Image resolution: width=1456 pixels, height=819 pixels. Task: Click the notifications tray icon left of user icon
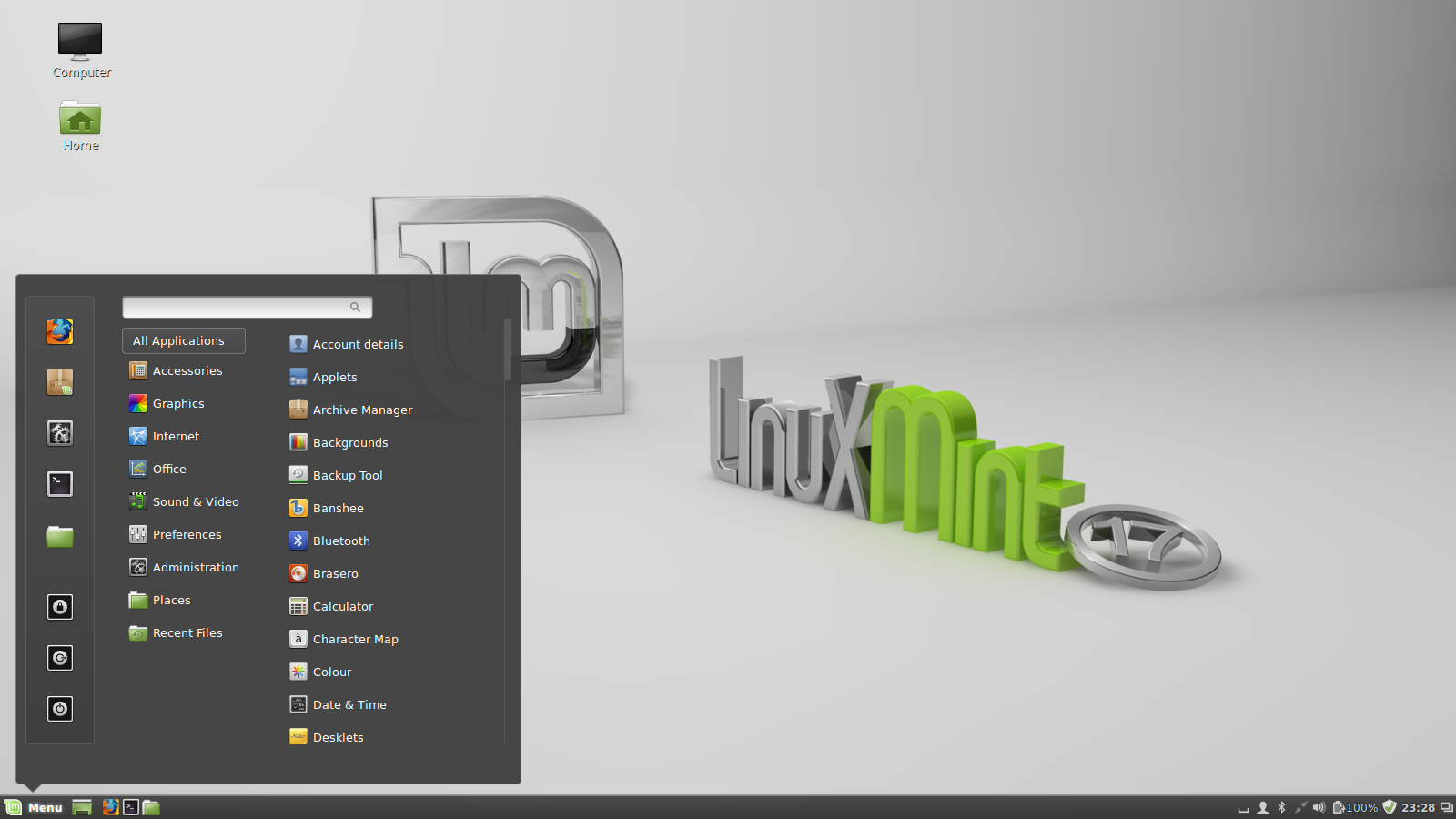tap(1244, 808)
